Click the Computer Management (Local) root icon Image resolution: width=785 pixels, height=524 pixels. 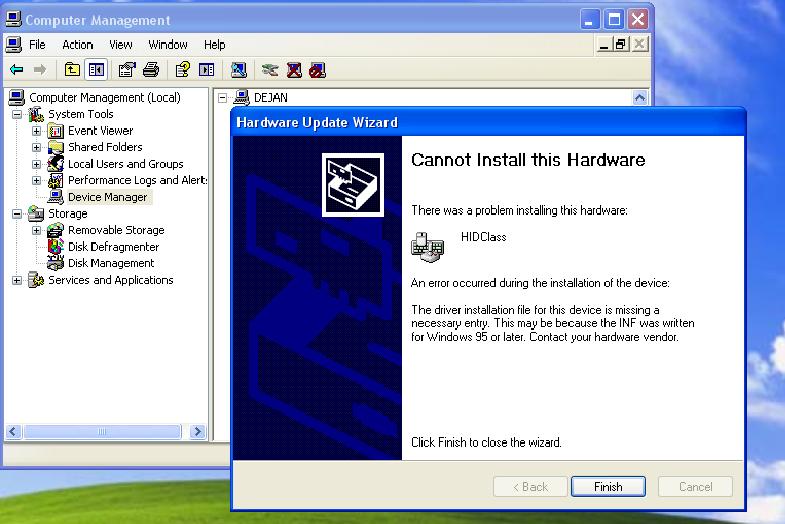(x=17, y=97)
